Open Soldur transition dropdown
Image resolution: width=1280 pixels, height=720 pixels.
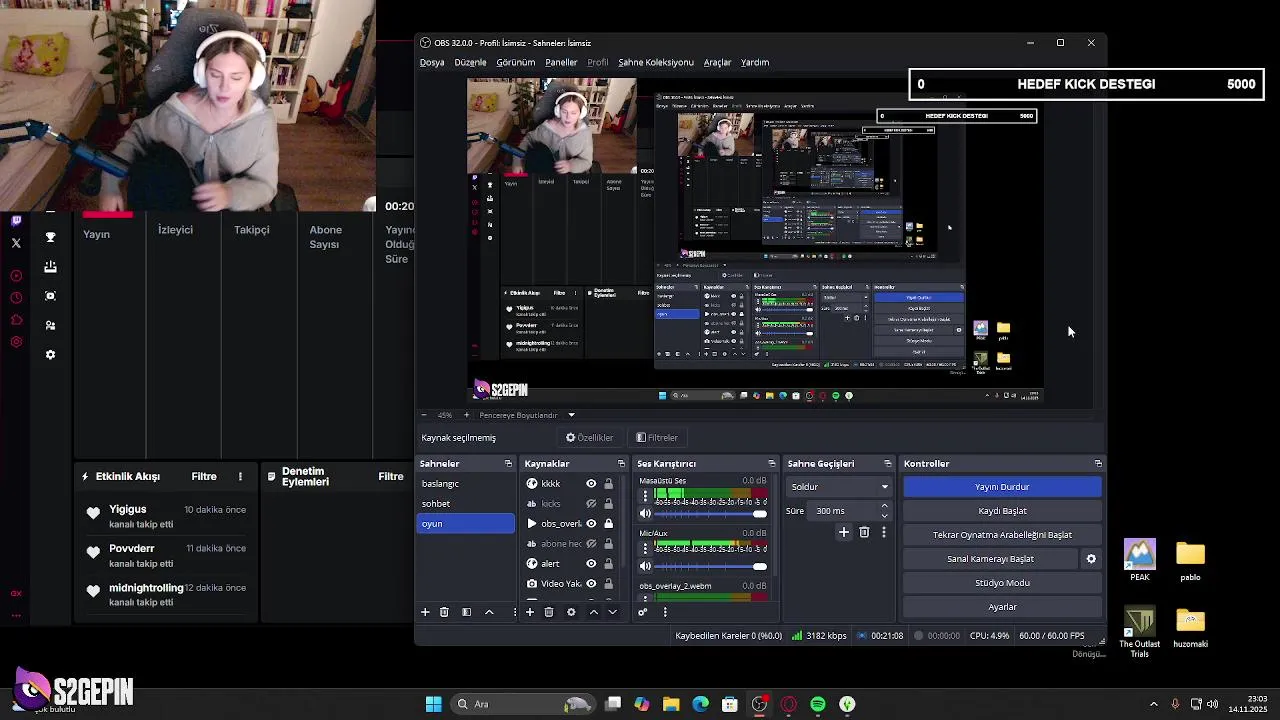pos(839,487)
